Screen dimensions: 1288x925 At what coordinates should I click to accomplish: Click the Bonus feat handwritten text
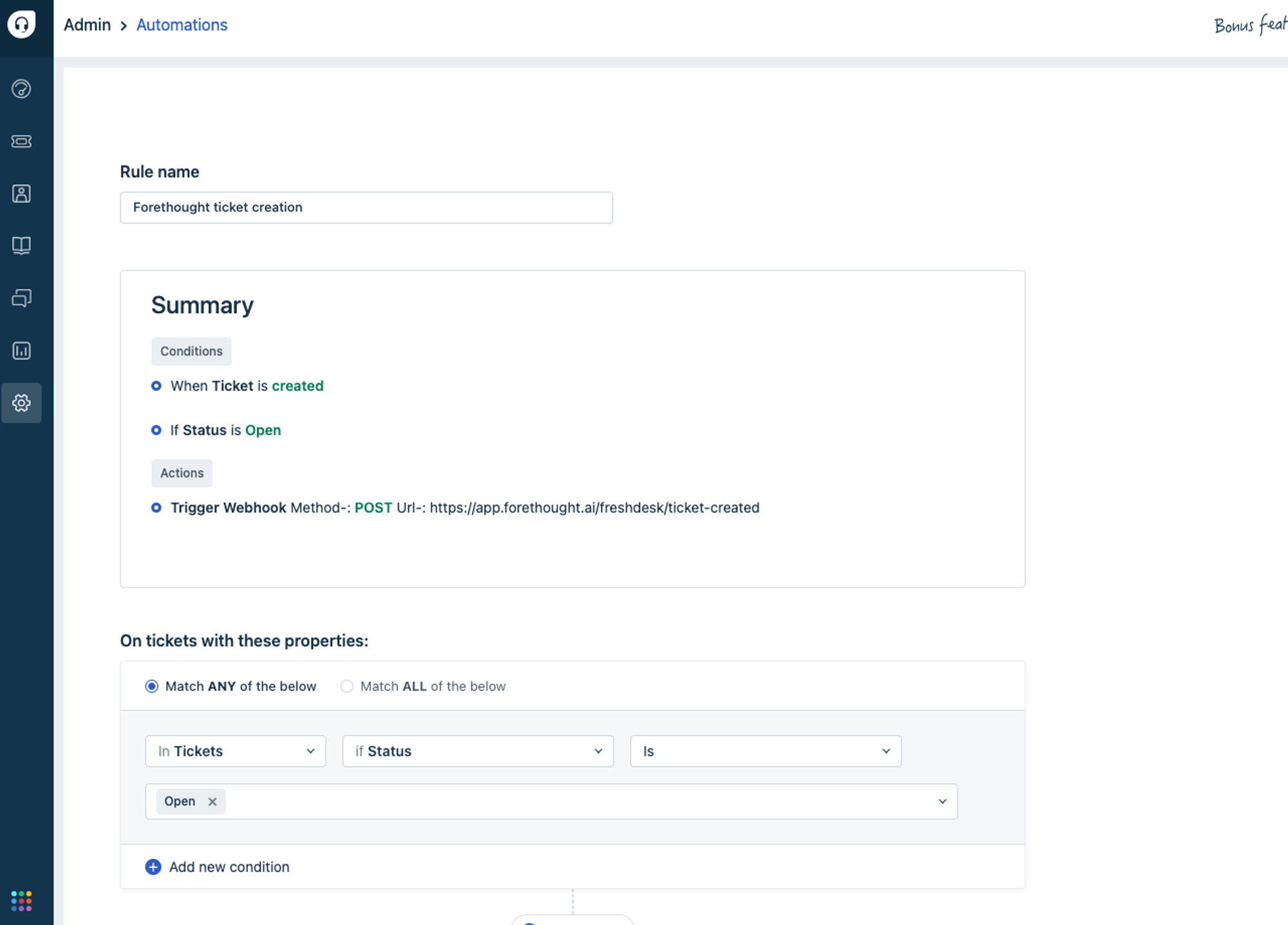click(x=1250, y=25)
